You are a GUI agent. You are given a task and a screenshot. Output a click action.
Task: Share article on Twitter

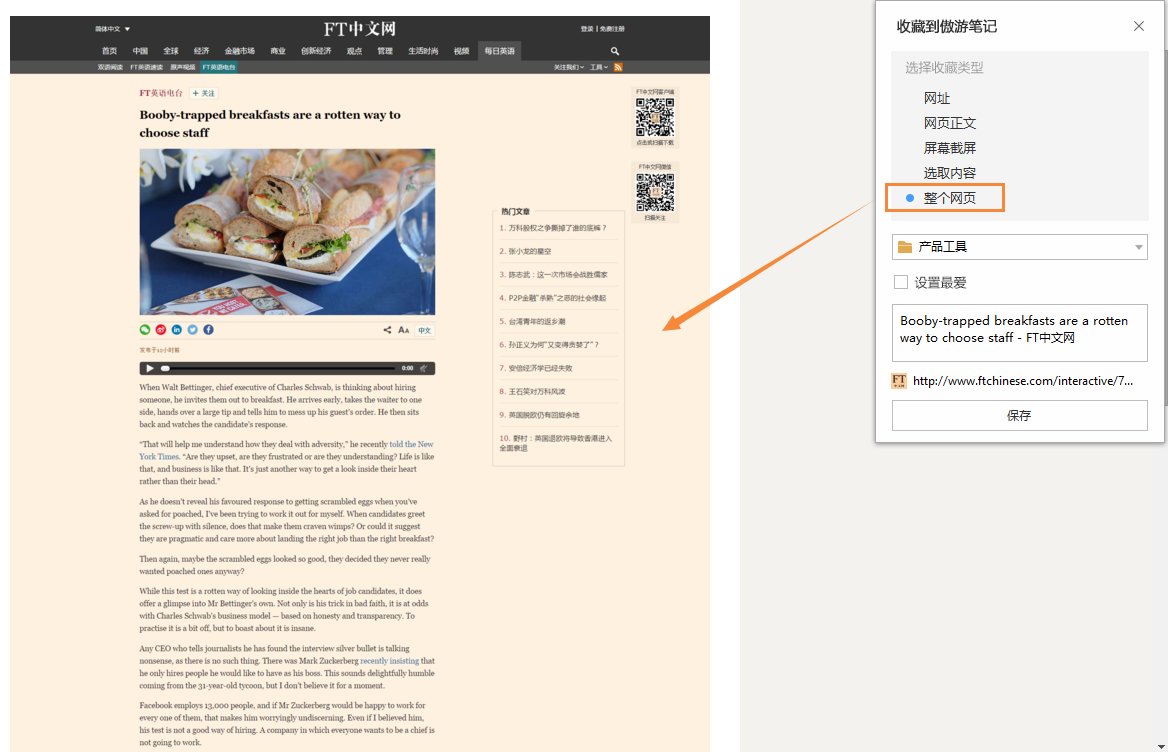(192, 329)
